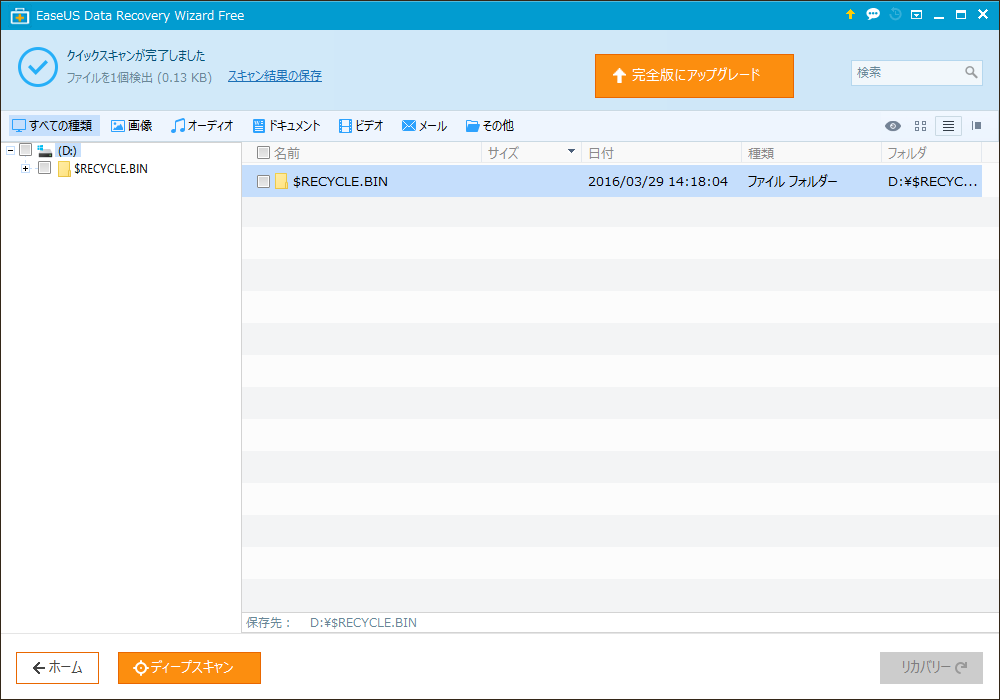Switch to list detail view

coord(948,126)
